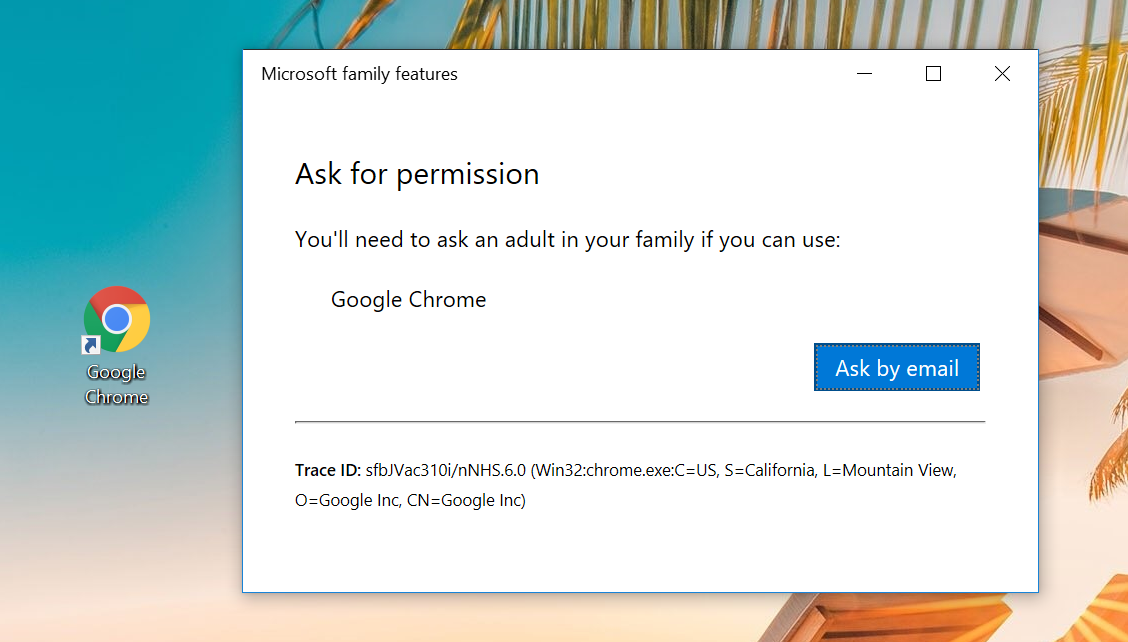
Task: Click the Trace ID label text
Action: click(327, 470)
